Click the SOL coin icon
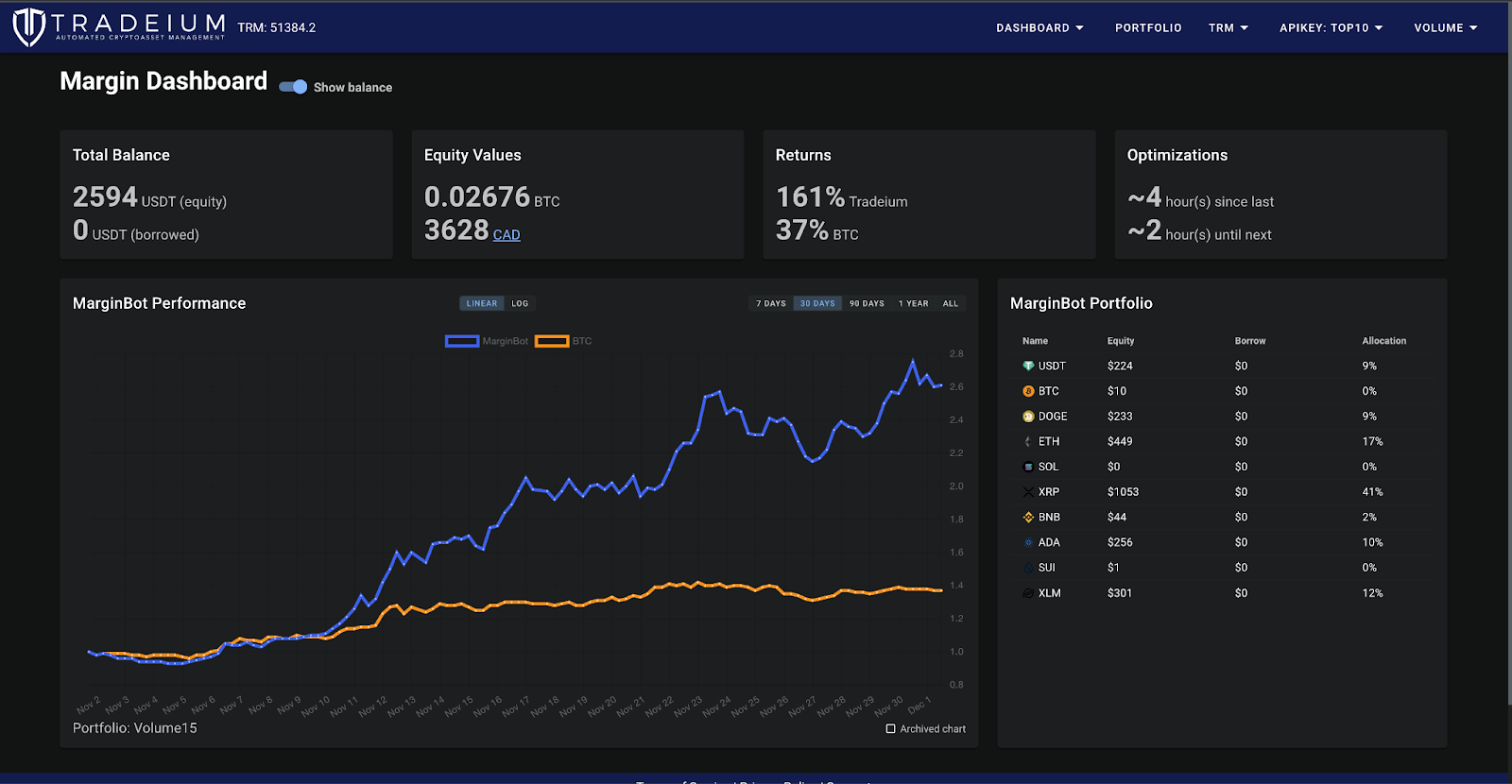This screenshot has height=784, width=1512. [1028, 467]
